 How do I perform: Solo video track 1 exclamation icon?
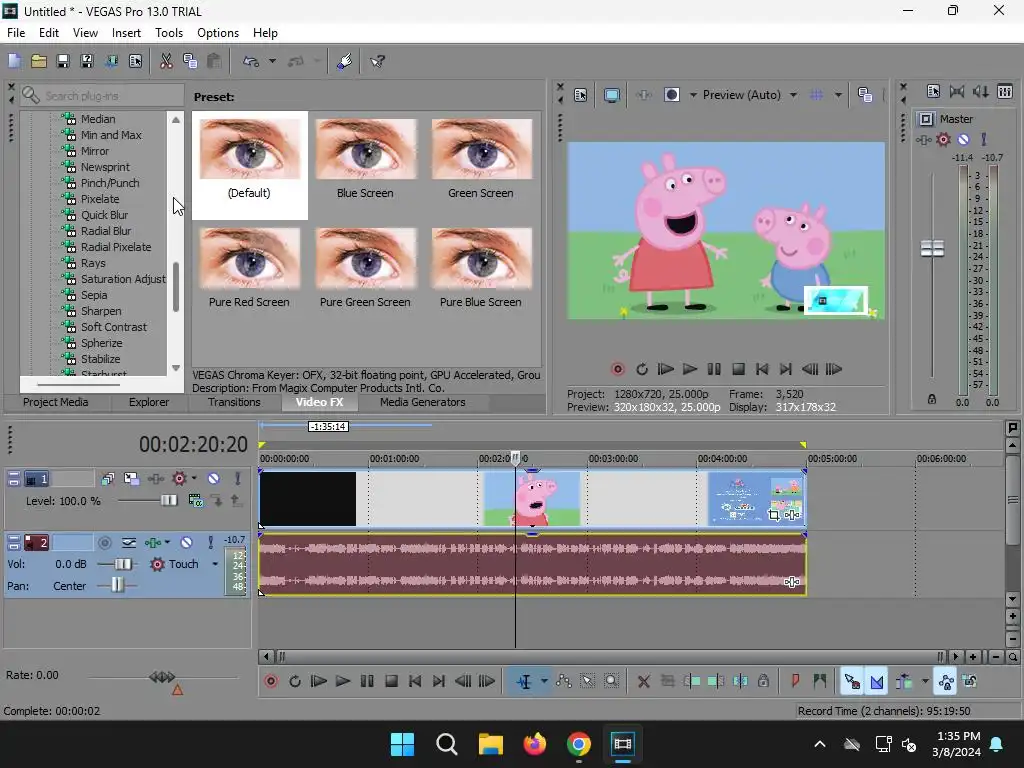pyautogui.click(x=238, y=479)
